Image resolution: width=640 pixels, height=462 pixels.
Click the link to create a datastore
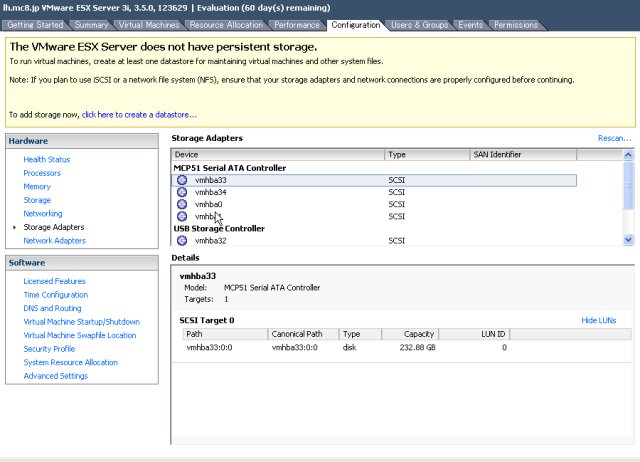coord(139,115)
